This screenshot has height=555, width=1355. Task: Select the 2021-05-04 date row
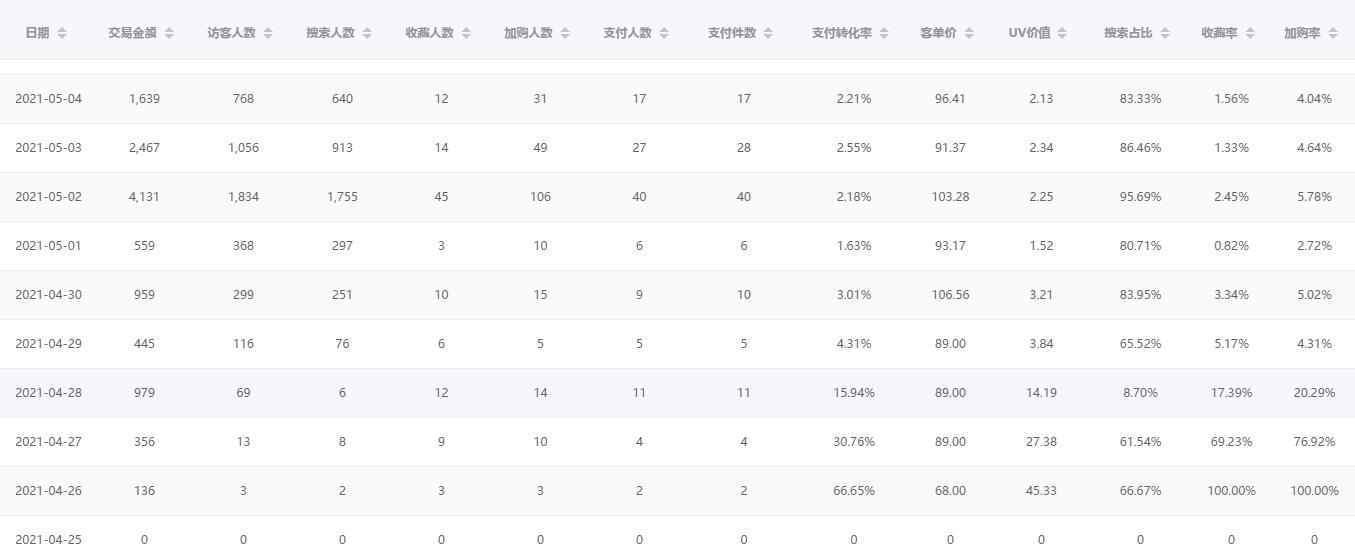[x=48, y=99]
